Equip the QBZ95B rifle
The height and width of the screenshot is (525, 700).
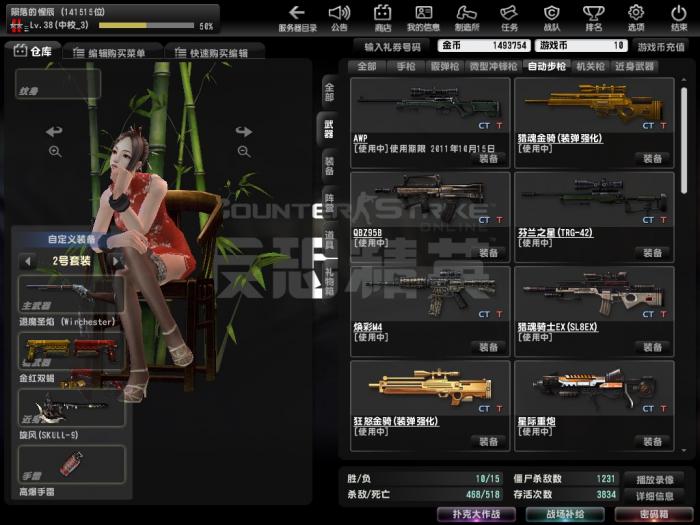click(x=488, y=253)
